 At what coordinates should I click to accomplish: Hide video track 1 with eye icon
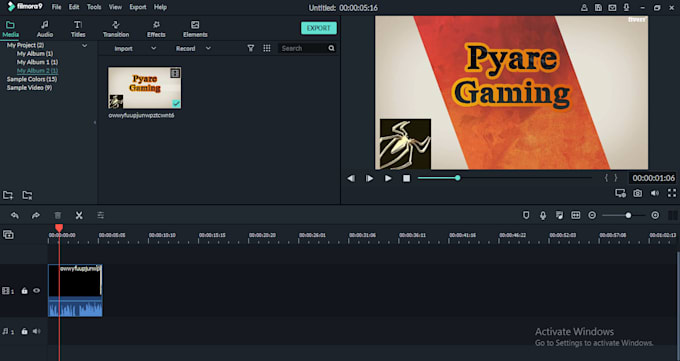point(37,291)
